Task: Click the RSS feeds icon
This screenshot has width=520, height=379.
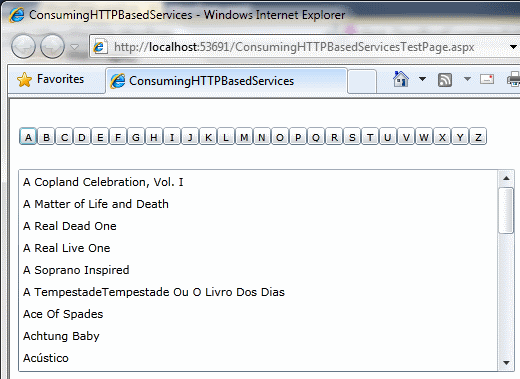Action: (x=445, y=80)
